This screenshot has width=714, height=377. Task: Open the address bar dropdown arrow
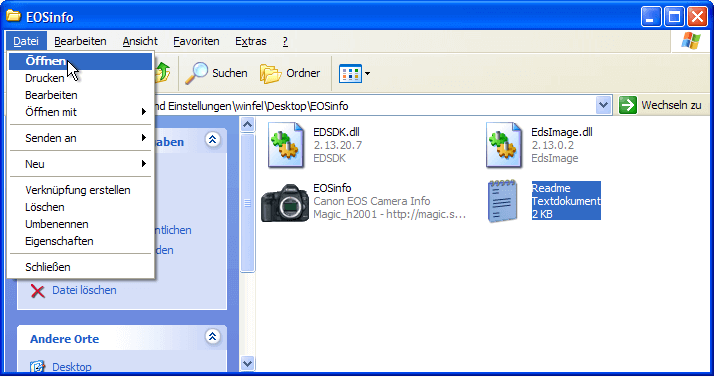click(x=603, y=106)
